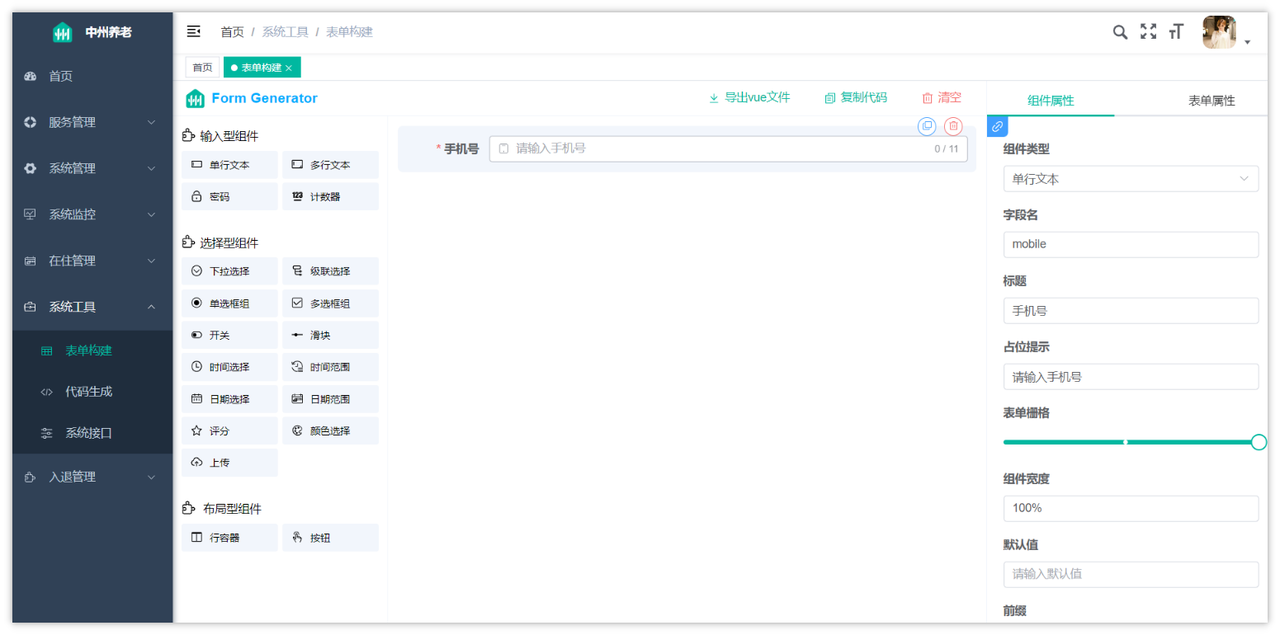Switch to the 首页 page tab
1280x635 pixels.
tap(203, 67)
